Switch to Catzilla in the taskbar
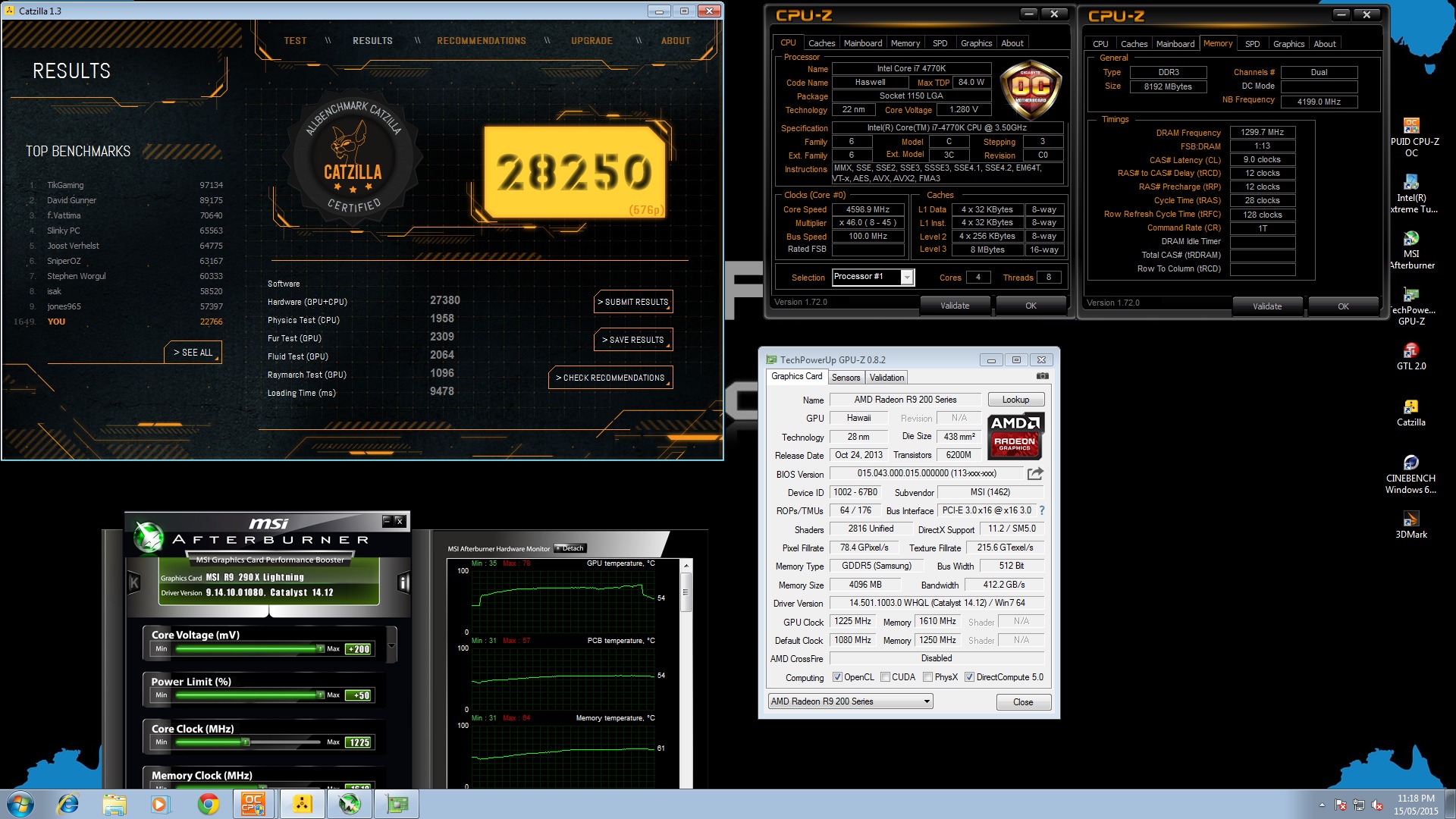The image size is (1456, 819). [x=302, y=804]
